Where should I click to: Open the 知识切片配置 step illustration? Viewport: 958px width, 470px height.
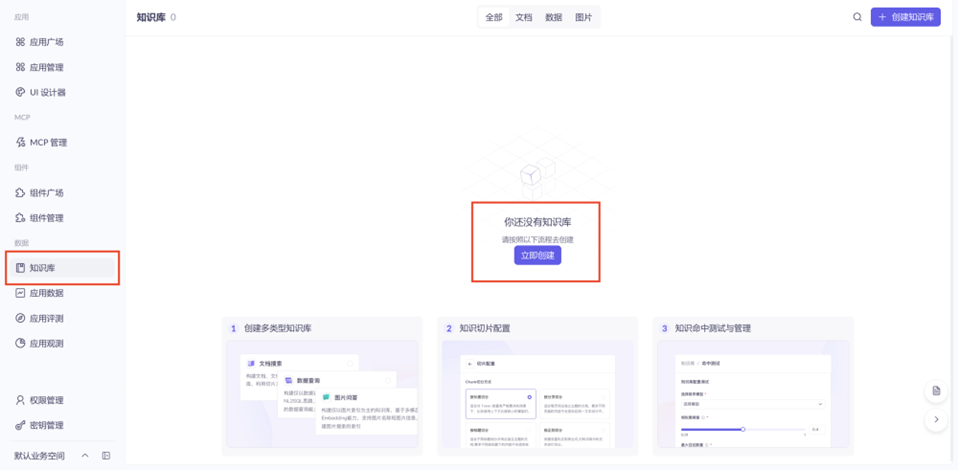pyautogui.click(x=538, y=394)
